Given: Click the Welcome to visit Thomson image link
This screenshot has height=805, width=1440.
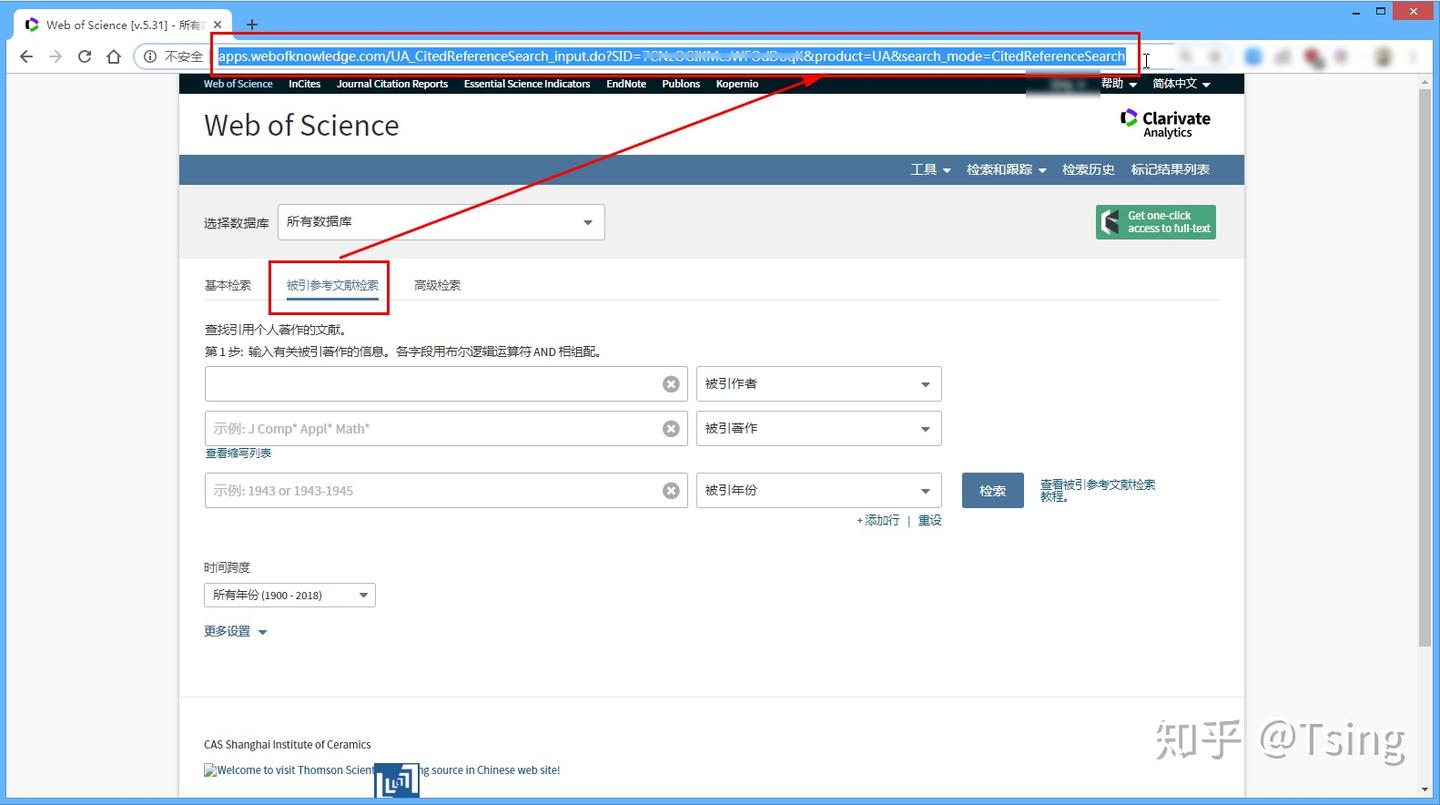Looking at the screenshot, I should pos(382,770).
